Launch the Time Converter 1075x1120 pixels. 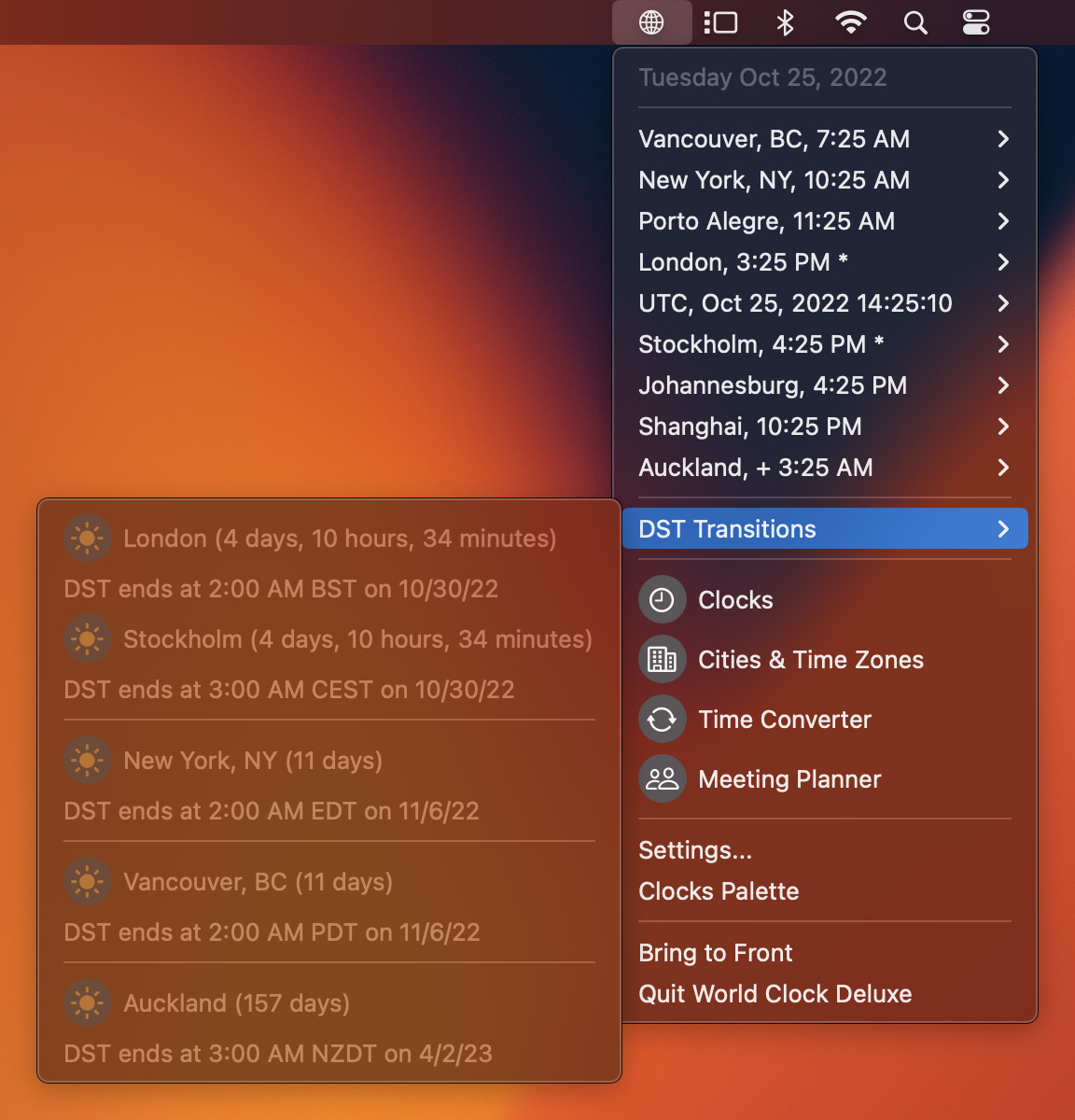point(825,720)
